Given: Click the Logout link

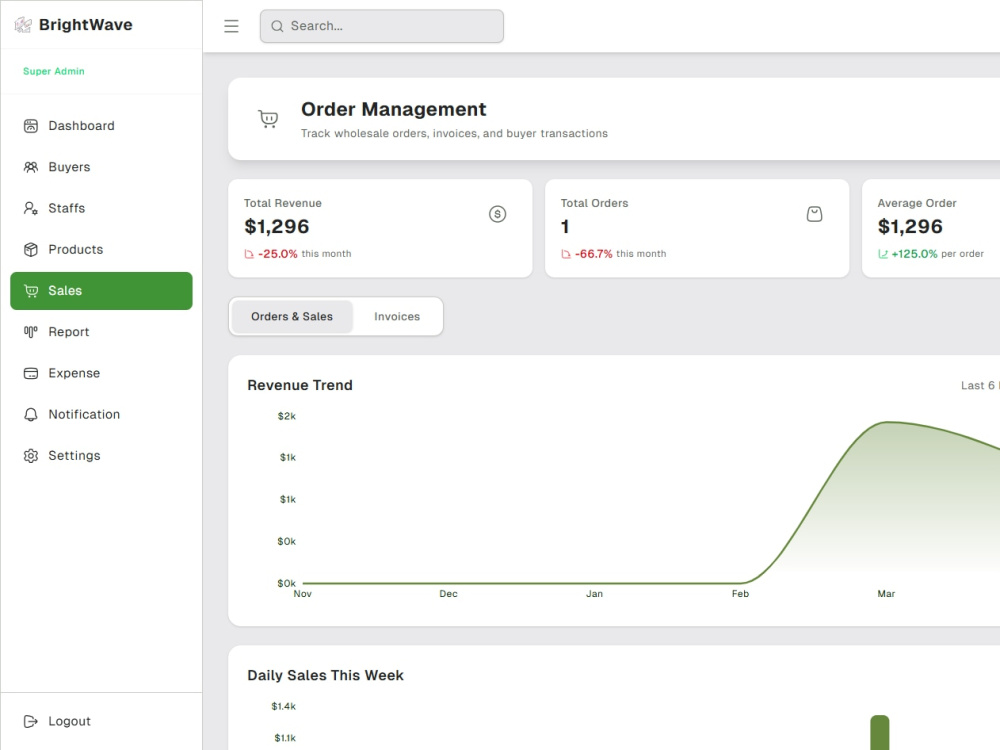Looking at the screenshot, I should pyautogui.click(x=101, y=721).
